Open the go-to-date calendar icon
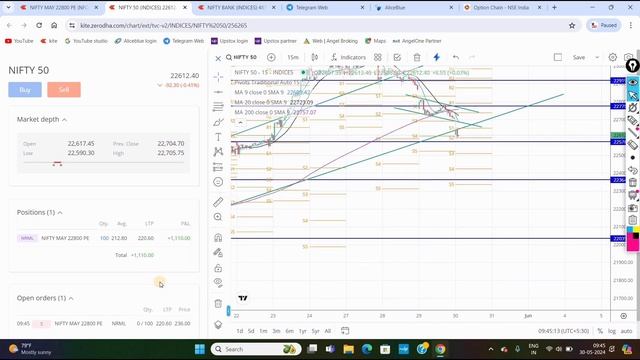 (x=345, y=331)
